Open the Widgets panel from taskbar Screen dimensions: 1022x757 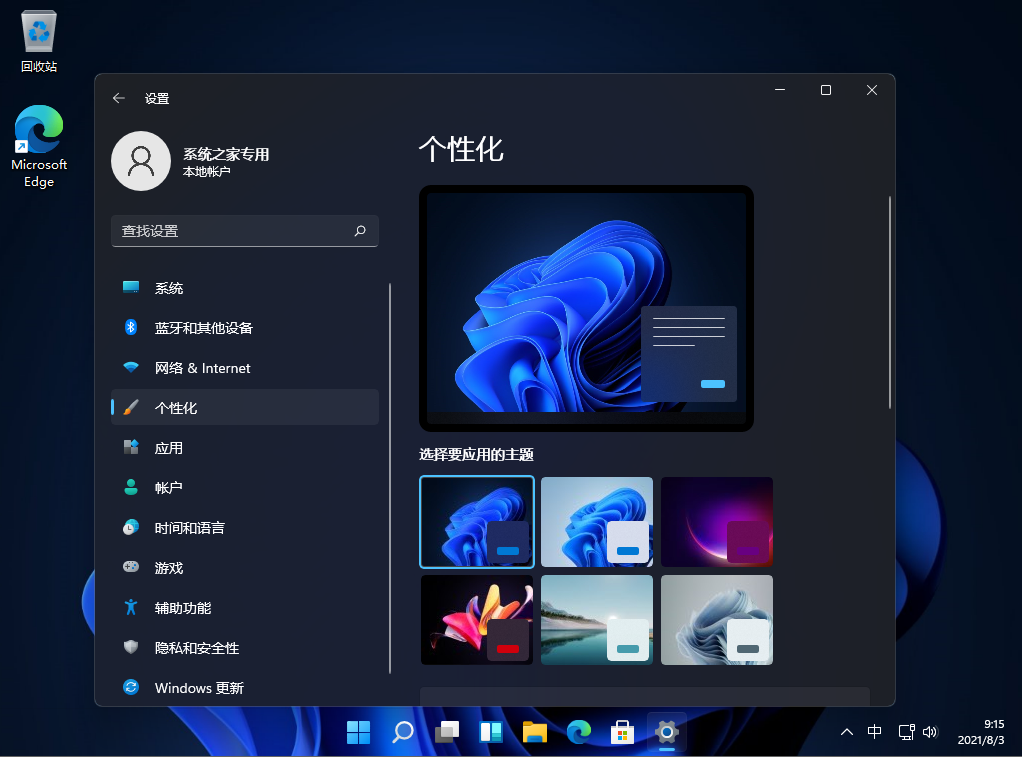coord(491,733)
